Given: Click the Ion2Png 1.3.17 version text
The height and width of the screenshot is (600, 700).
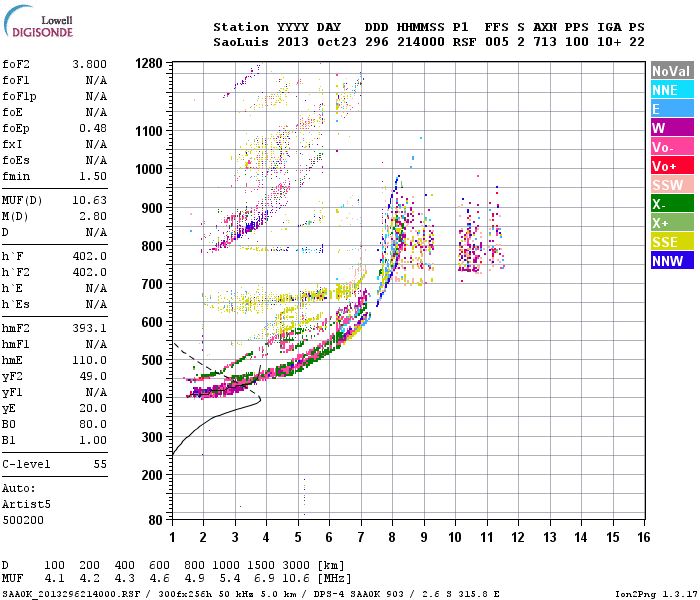Looking at the screenshot, I should point(656,594).
